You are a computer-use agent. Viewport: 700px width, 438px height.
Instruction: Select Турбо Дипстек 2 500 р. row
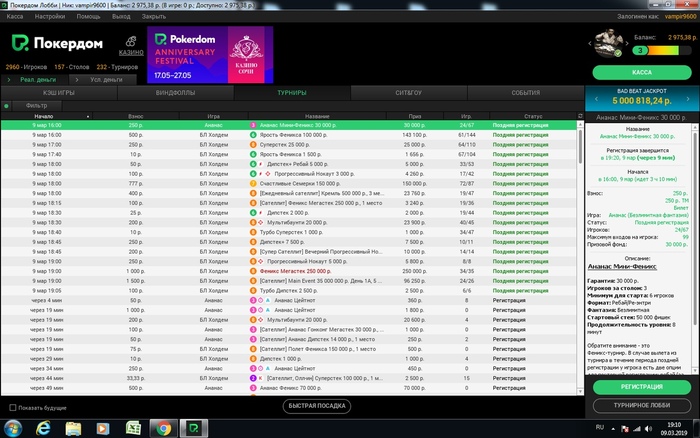pyautogui.click(x=289, y=291)
